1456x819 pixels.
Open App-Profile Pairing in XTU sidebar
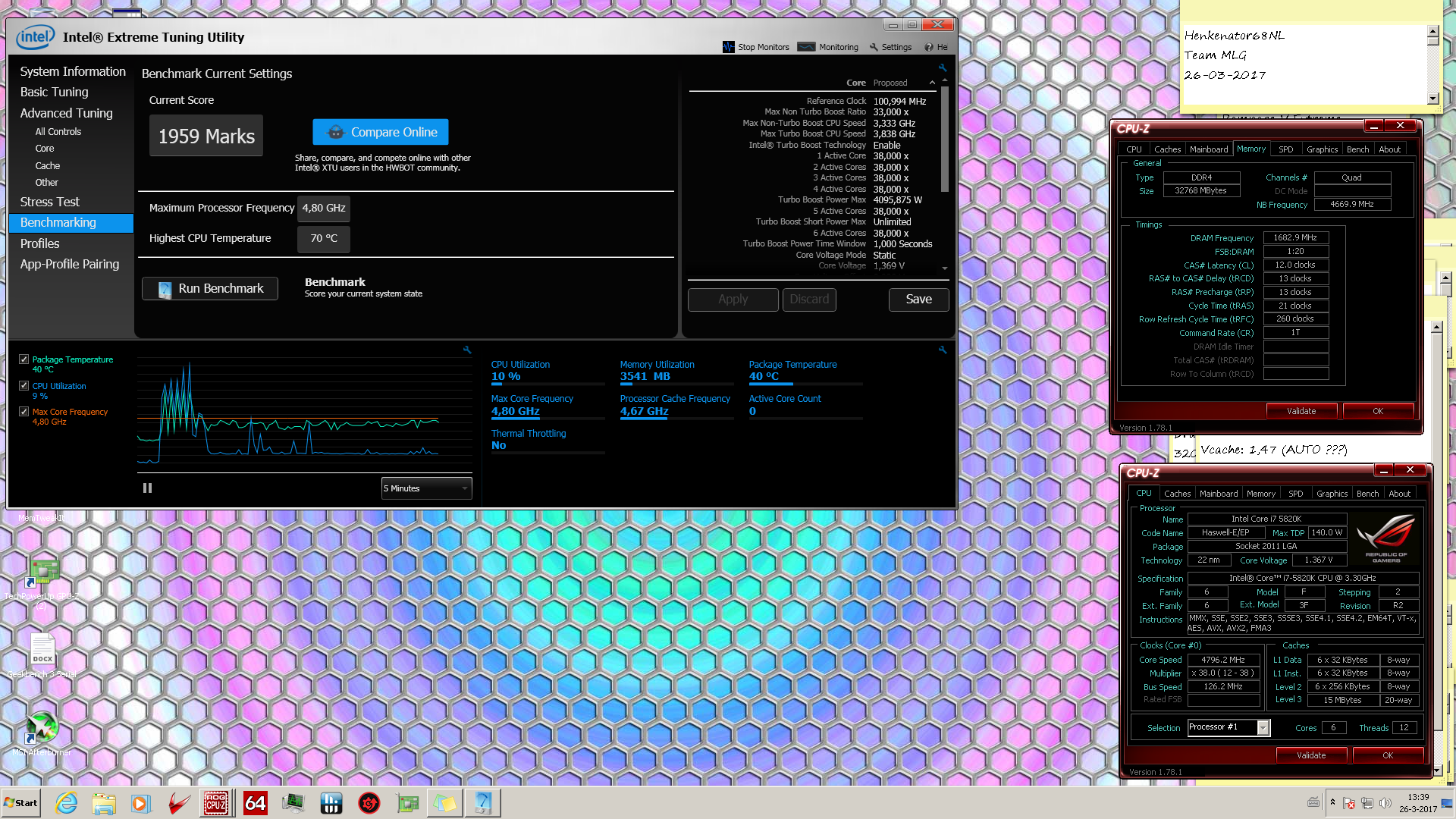click(70, 264)
